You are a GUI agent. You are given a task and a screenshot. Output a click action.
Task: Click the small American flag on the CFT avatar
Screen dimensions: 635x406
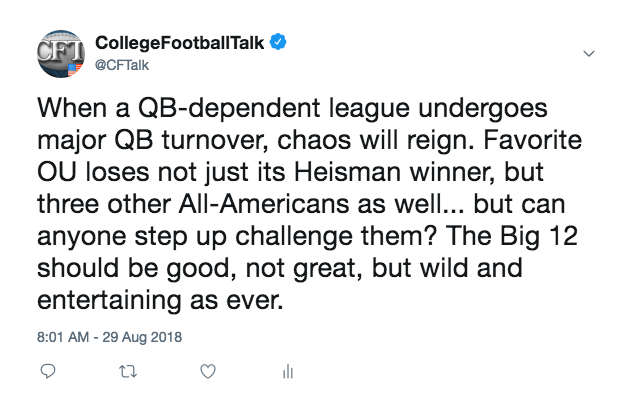(x=74, y=69)
